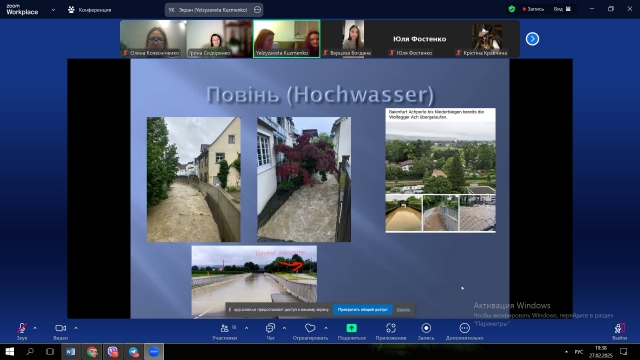This screenshot has height=360, width=640.
Task: Switch to Chrome in the taskbar
Action: 92,351
